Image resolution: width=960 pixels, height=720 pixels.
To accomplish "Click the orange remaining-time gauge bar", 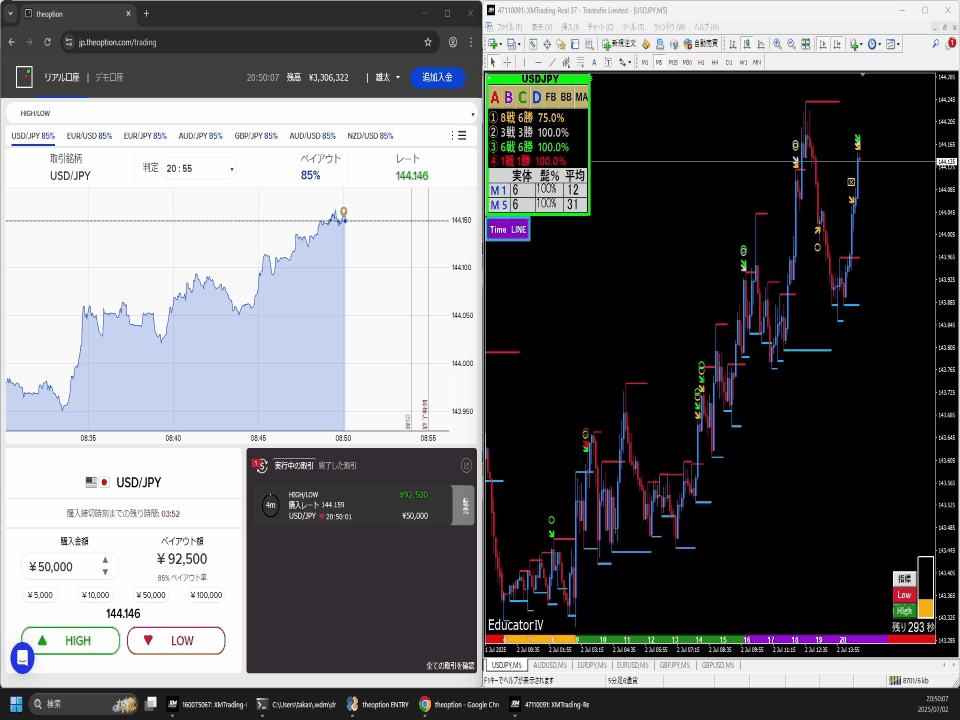I will coord(925,608).
